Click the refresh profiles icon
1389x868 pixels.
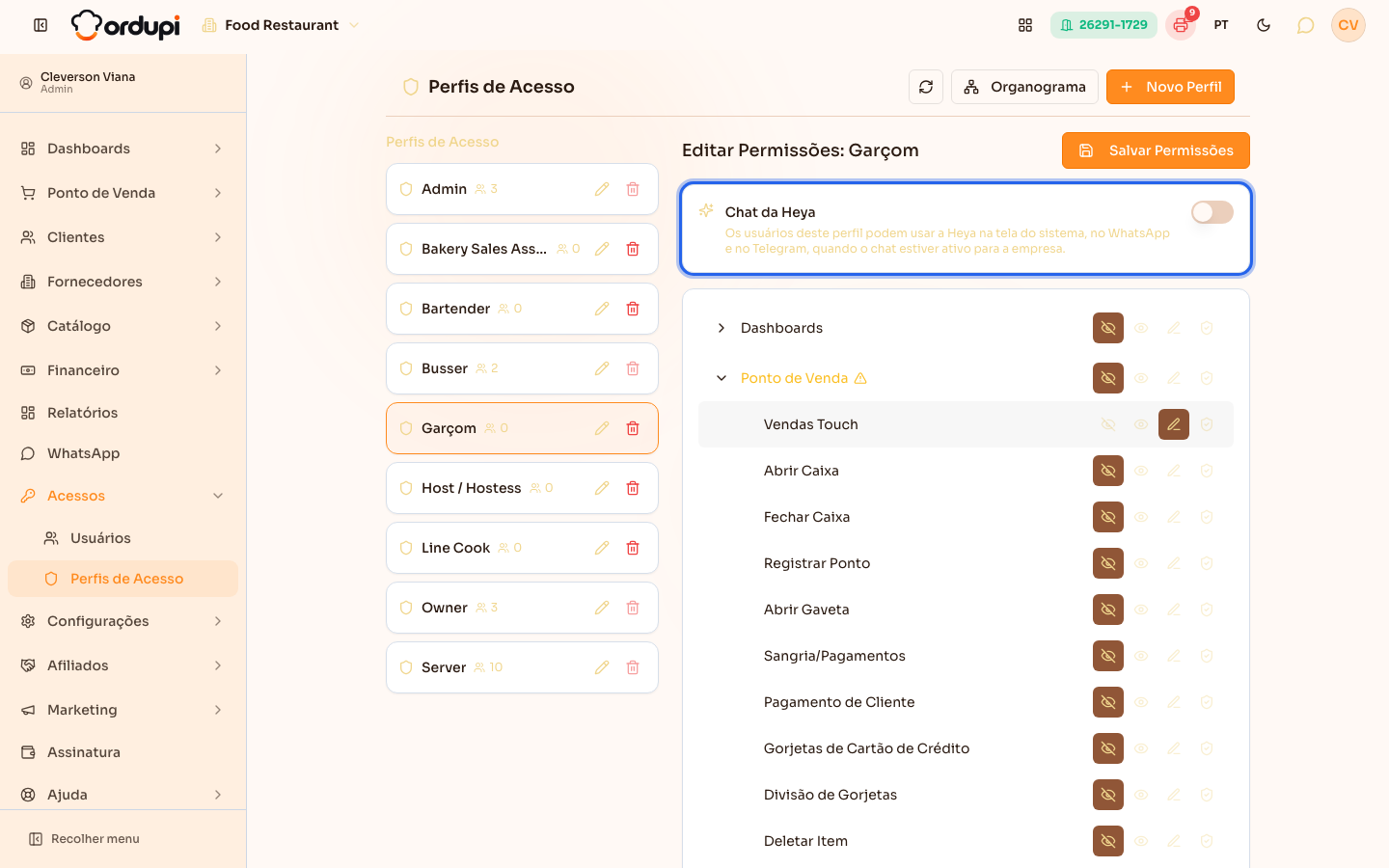(926, 87)
